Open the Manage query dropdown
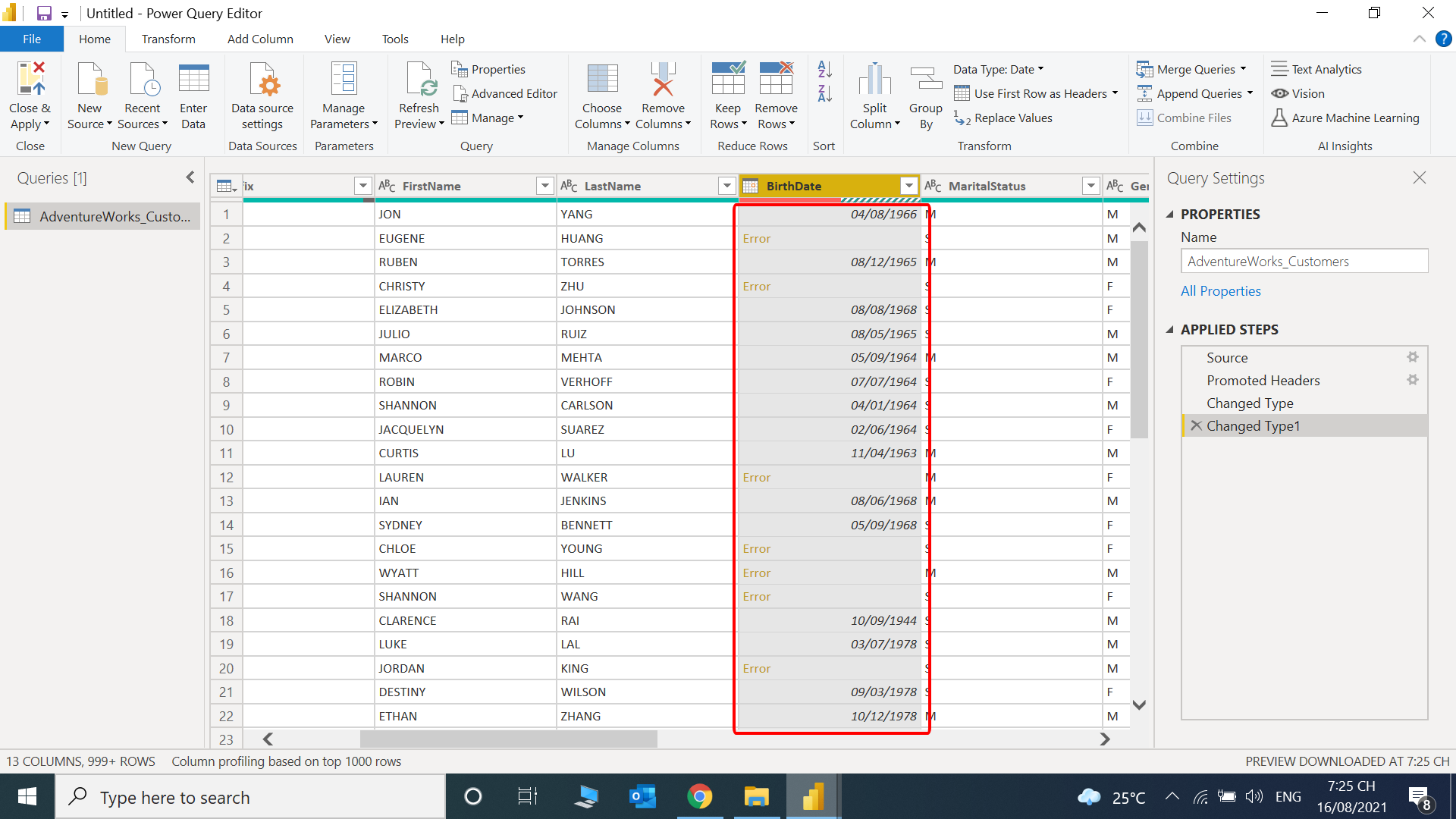The width and height of the screenshot is (1456, 819). (488, 118)
